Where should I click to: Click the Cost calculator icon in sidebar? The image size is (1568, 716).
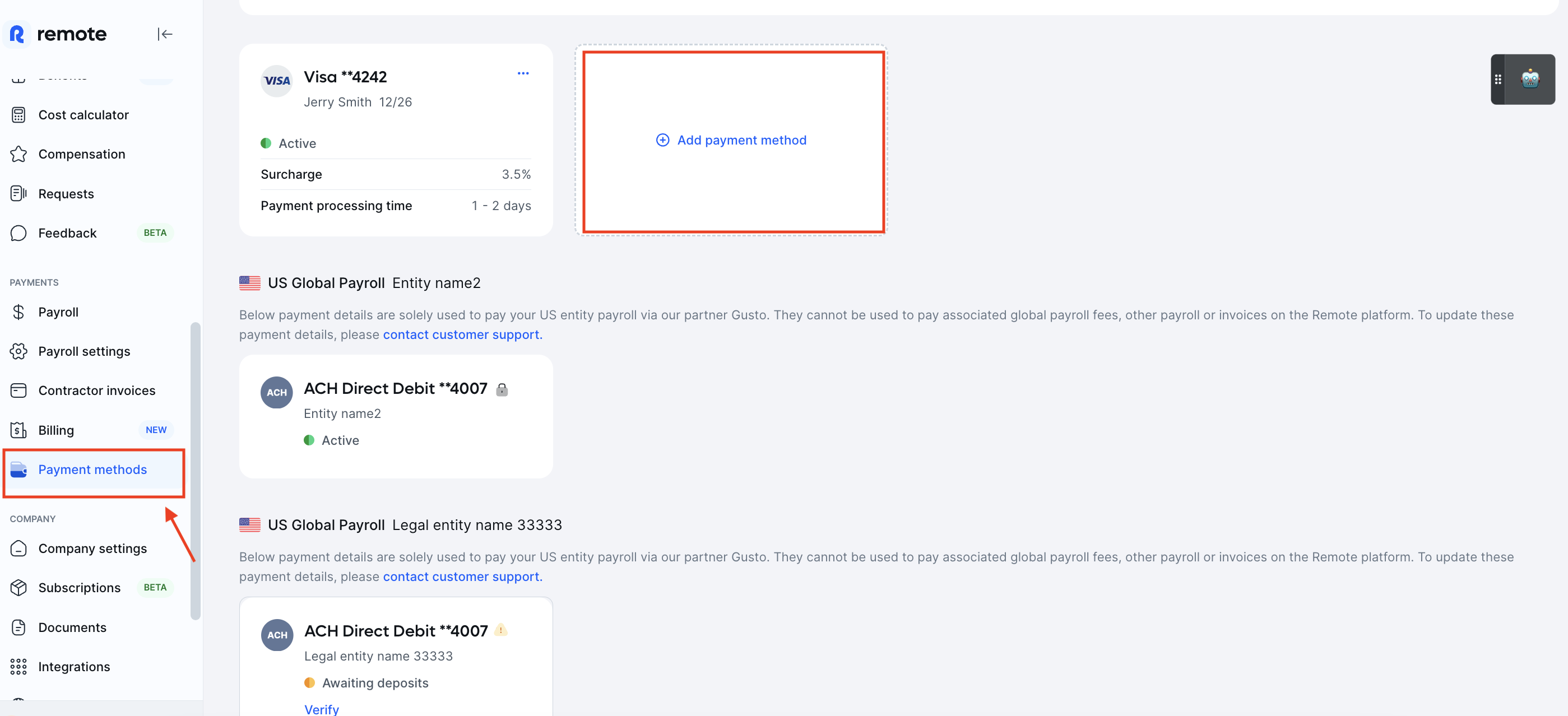19,115
